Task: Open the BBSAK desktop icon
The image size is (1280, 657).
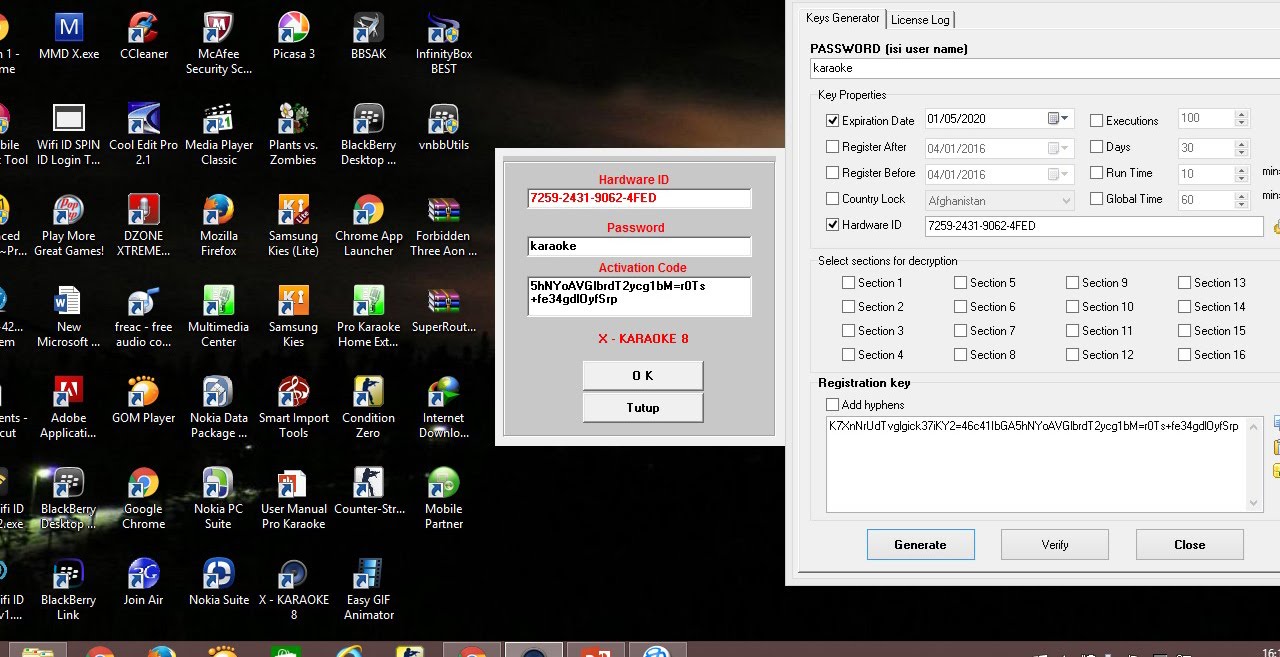Action: pyautogui.click(x=369, y=36)
